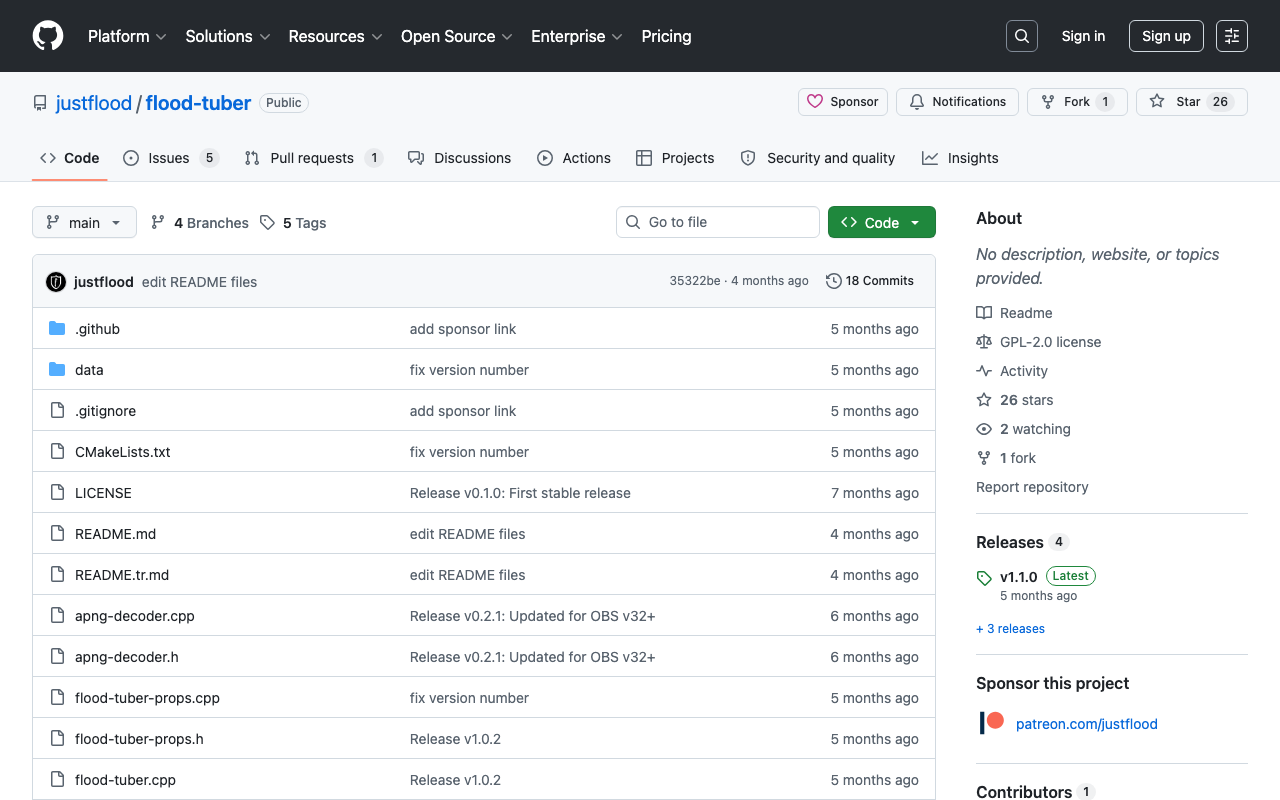
Task: Click the license scale icon in About
Action: (x=984, y=342)
